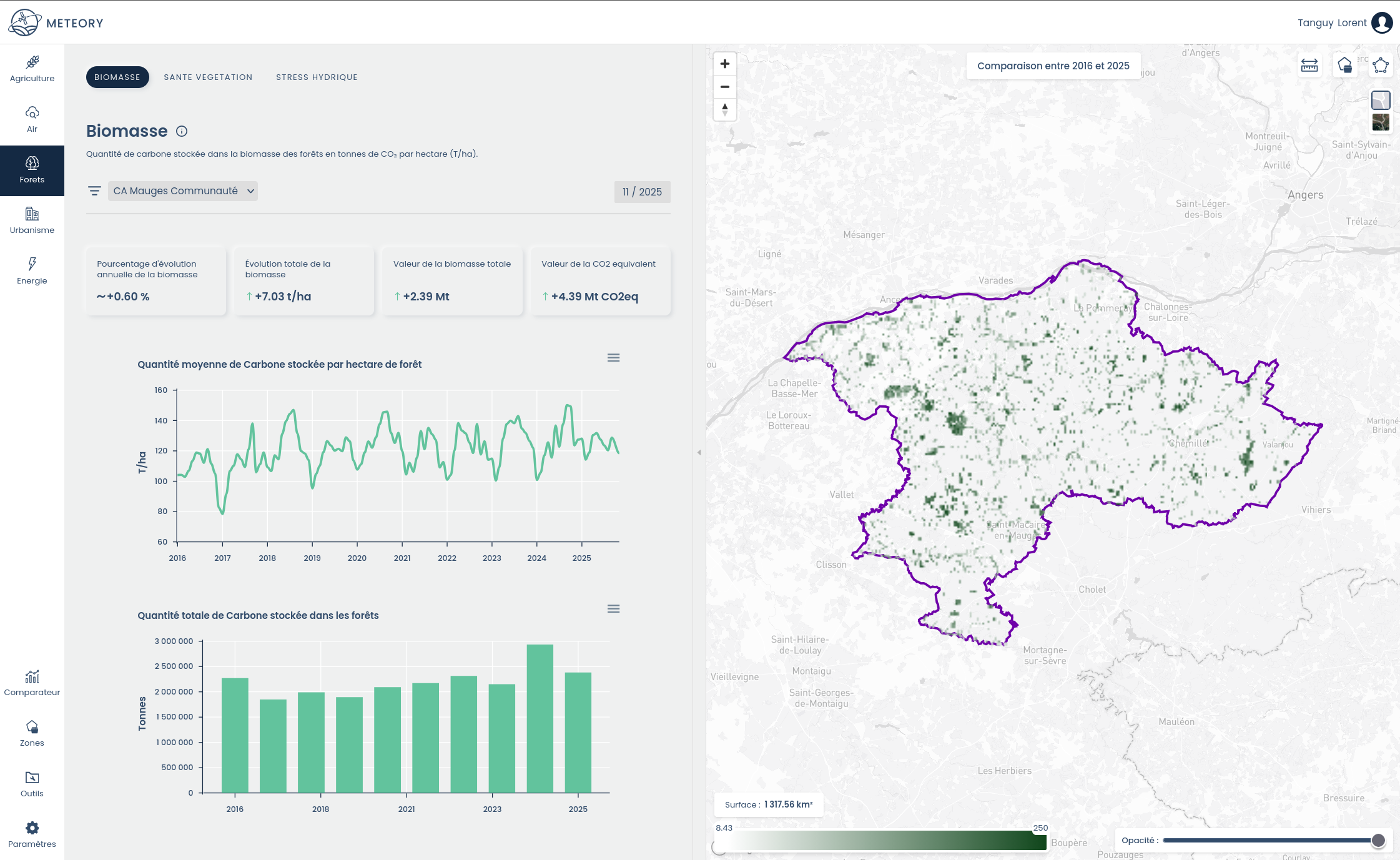Open the saved zones polygon tool on map
Screen dimensions: 1400x860
click(x=1345, y=66)
